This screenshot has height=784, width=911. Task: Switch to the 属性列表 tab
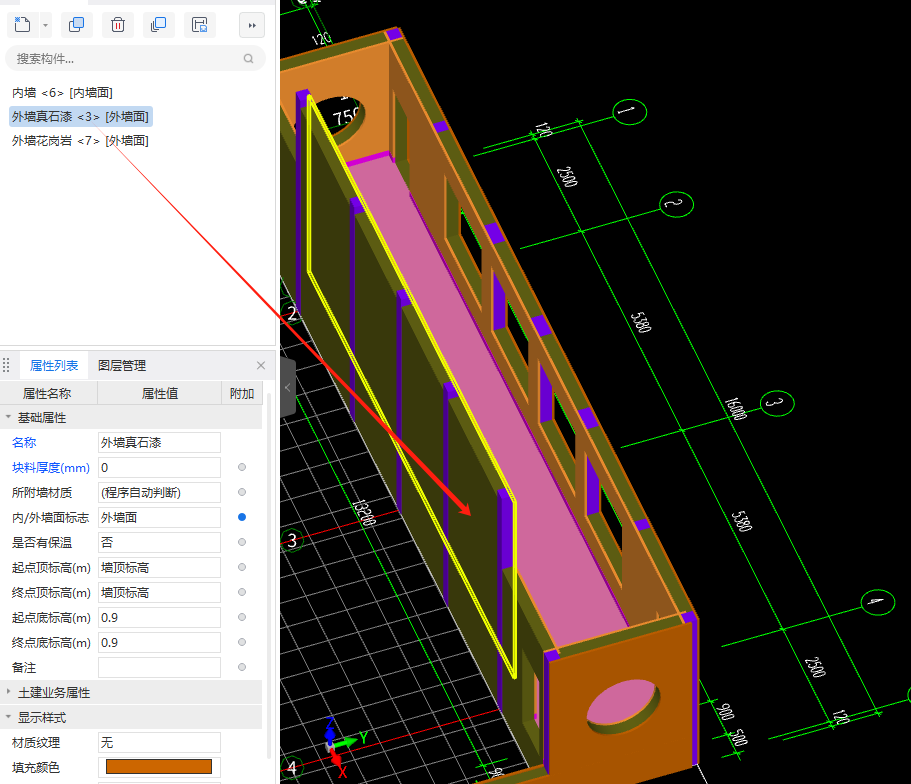(54, 366)
